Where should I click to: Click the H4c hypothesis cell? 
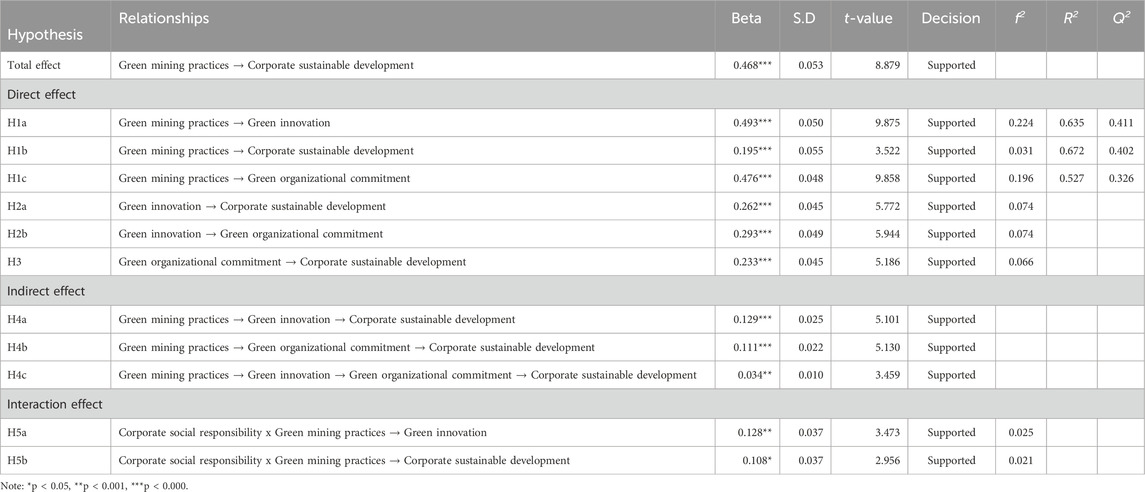(x=17, y=375)
